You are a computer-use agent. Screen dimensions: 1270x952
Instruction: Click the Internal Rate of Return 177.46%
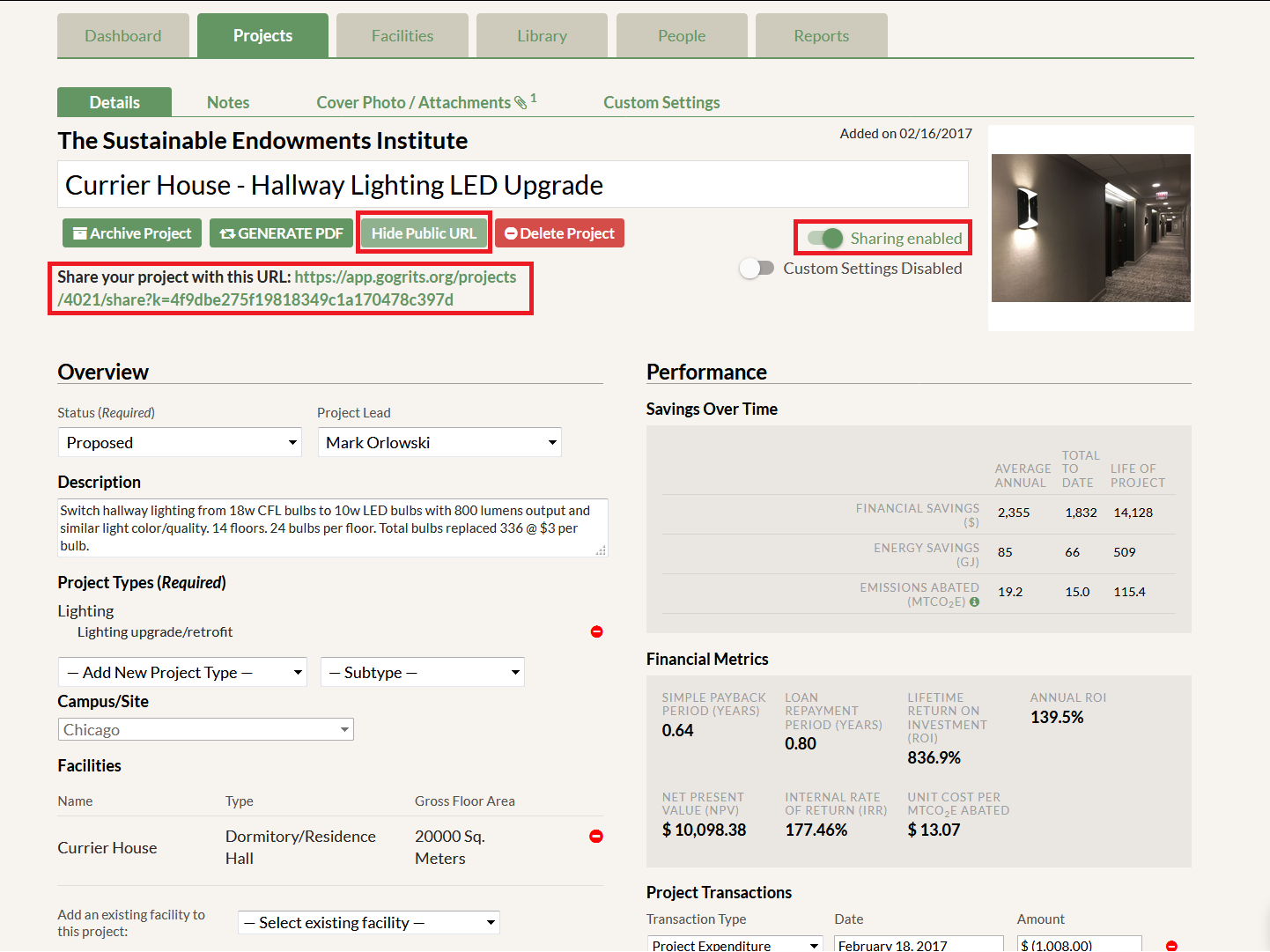816,830
